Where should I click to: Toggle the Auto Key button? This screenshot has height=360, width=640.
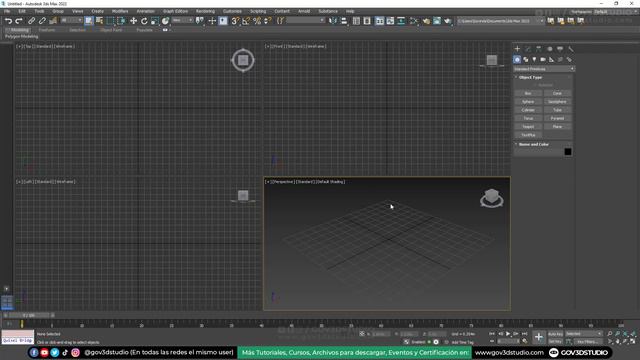tap(555, 334)
